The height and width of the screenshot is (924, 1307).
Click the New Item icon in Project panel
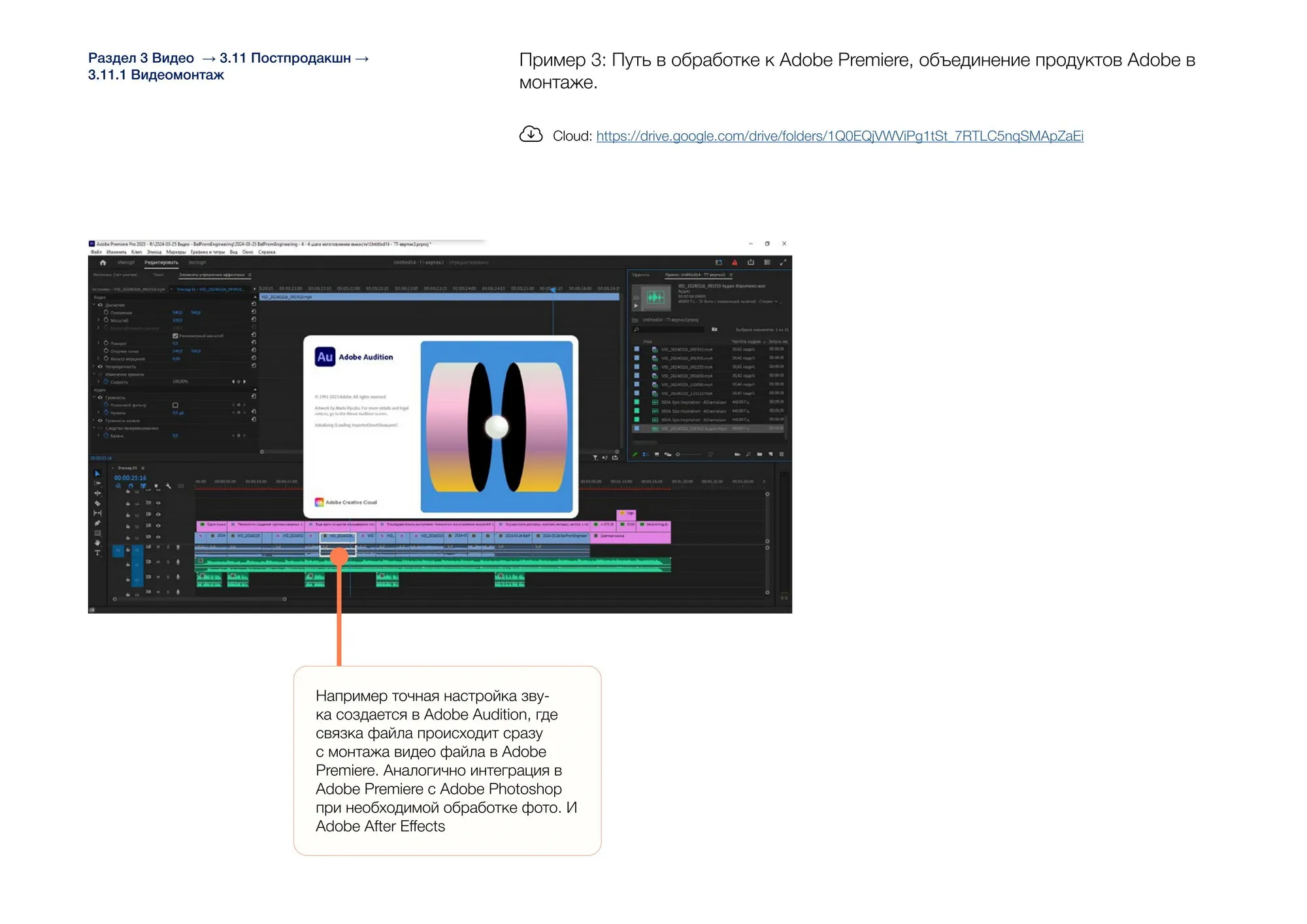click(x=770, y=454)
